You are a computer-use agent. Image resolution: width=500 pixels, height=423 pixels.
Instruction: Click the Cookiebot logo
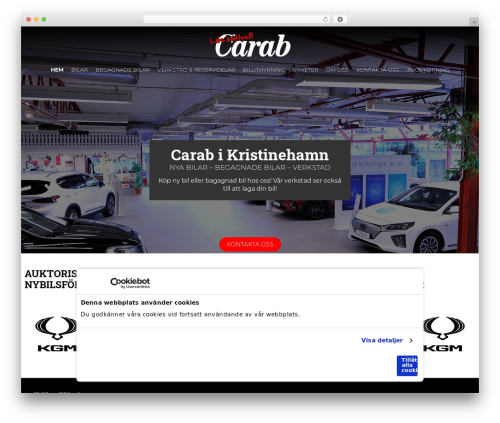click(x=130, y=283)
